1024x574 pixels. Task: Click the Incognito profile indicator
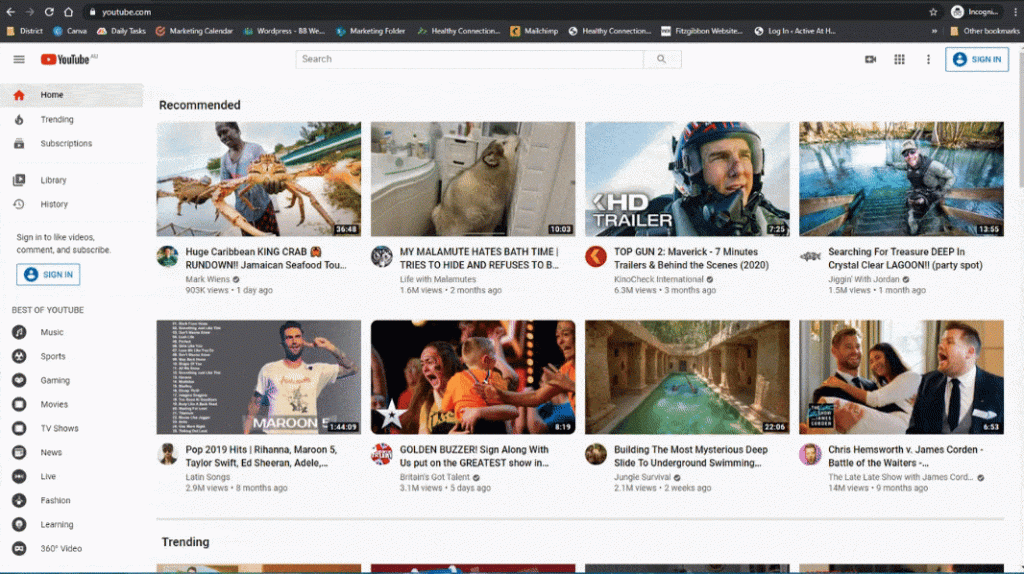click(975, 12)
